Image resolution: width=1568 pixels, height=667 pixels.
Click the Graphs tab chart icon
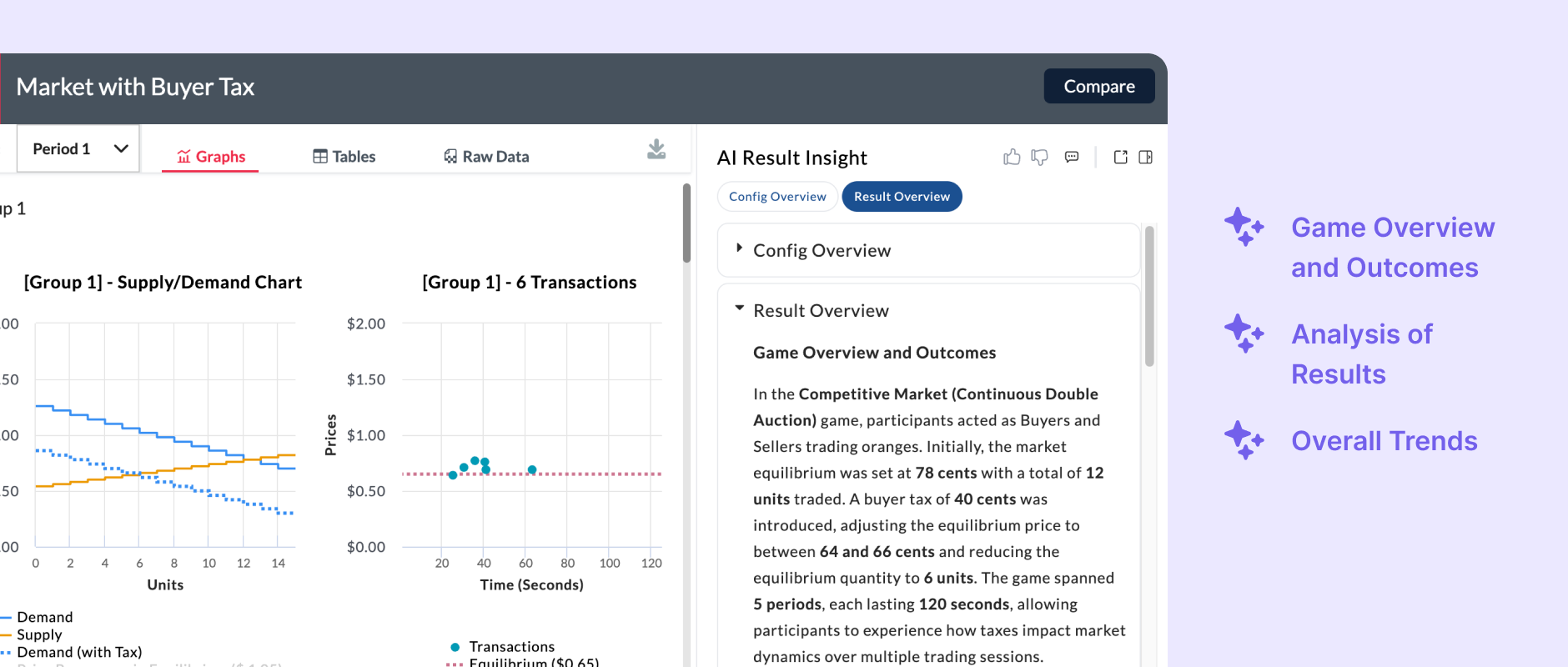[184, 156]
